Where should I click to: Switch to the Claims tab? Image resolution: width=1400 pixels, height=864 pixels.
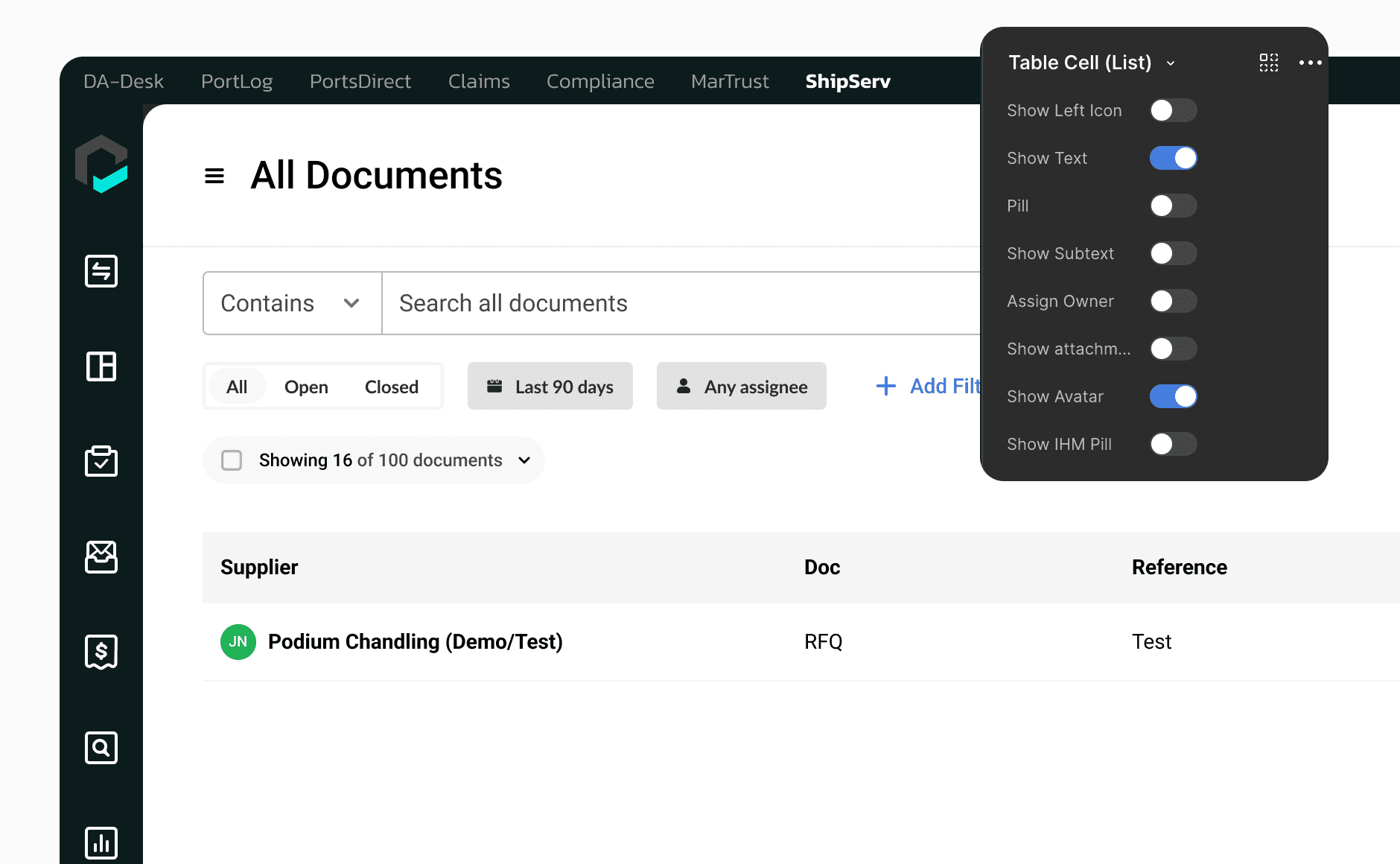click(x=479, y=81)
